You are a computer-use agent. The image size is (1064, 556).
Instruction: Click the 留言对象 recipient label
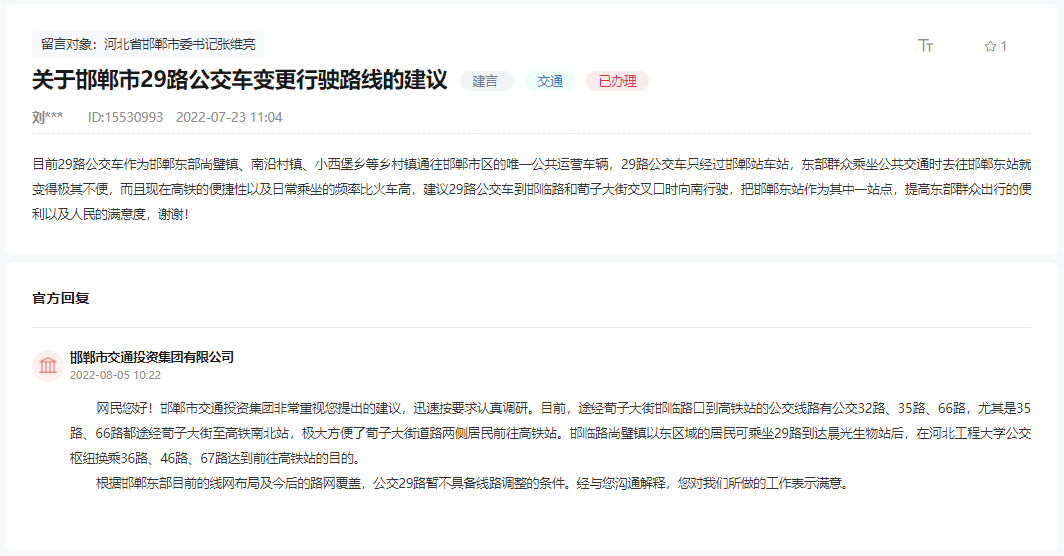click(x=148, y=44)
